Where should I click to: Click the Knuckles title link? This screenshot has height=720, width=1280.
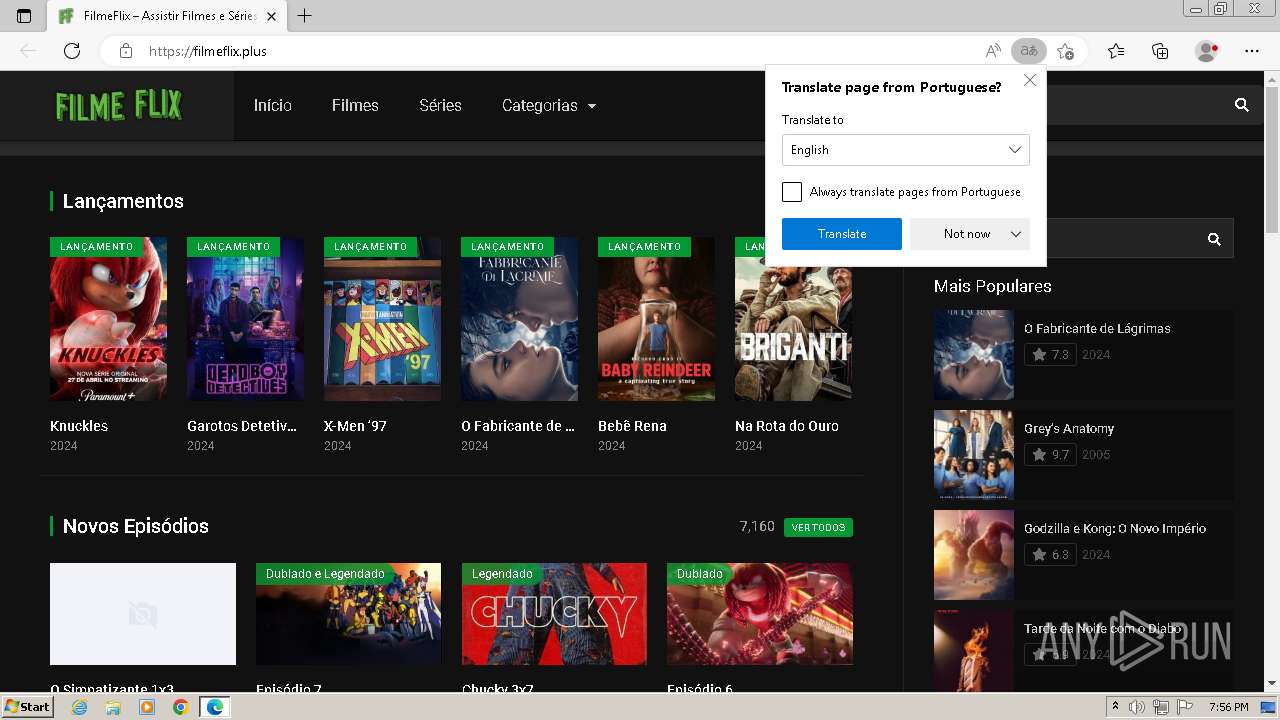tap(79, 426)
